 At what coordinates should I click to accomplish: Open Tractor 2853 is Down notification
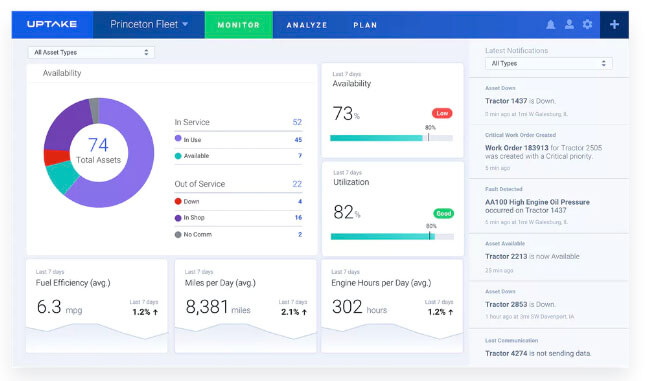[549, 304]
